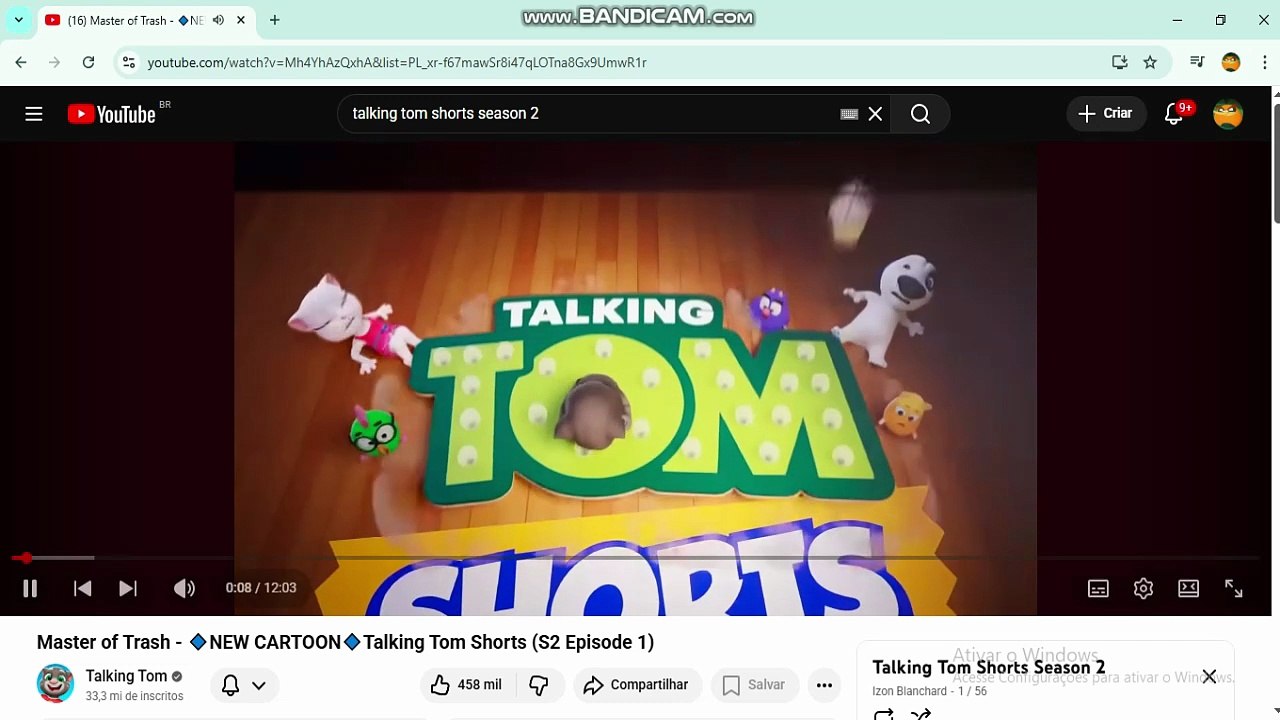Open a new browser tab
1280x720 pixels.
[274, 20]
